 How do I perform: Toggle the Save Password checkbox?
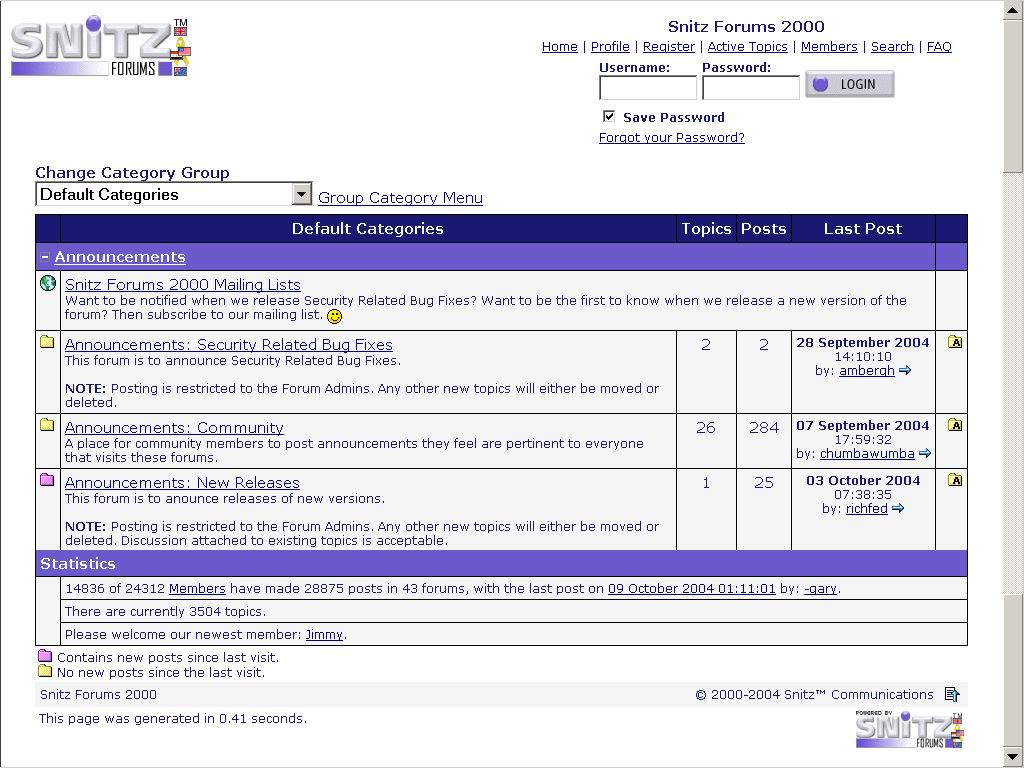[609, 116]
